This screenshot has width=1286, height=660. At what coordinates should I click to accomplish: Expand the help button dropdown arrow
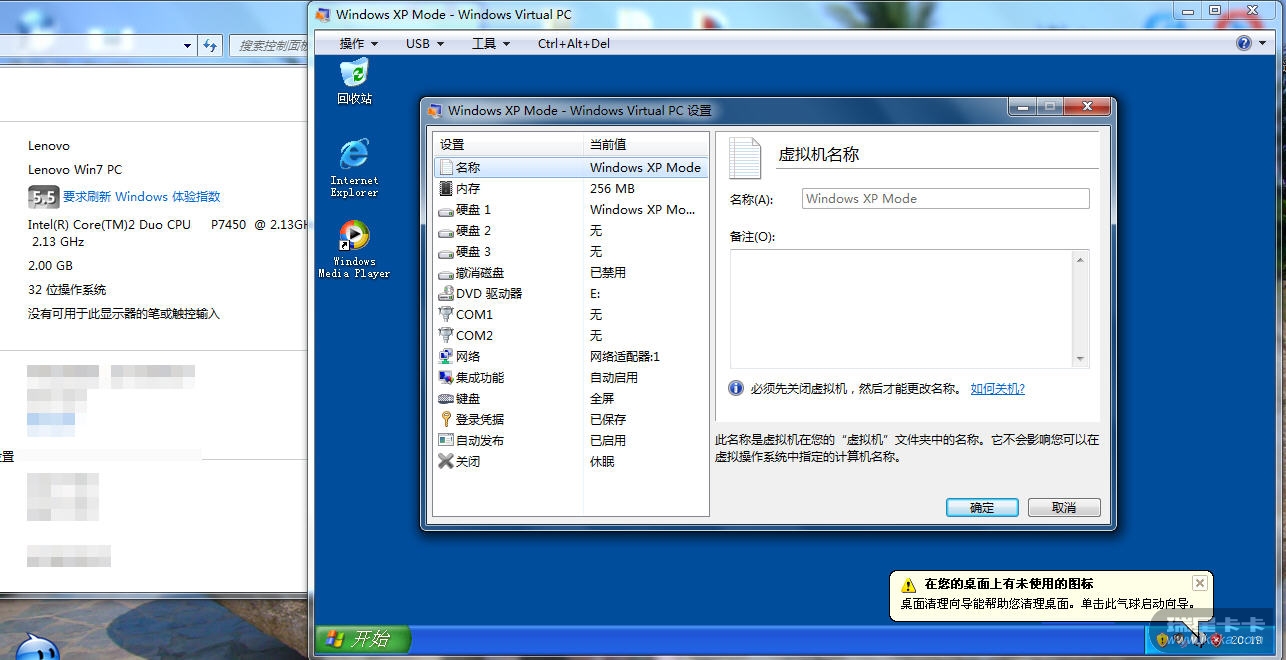point(1262,44)
